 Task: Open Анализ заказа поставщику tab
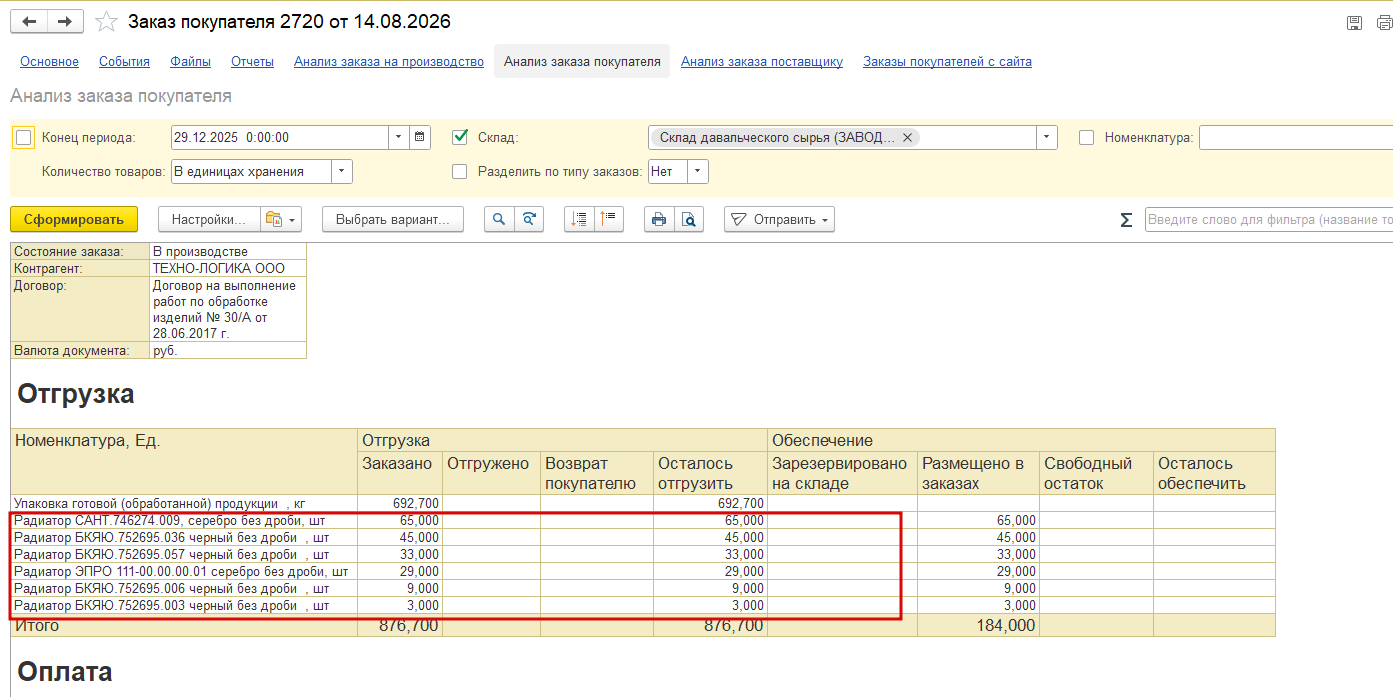[x=762, y=62]
